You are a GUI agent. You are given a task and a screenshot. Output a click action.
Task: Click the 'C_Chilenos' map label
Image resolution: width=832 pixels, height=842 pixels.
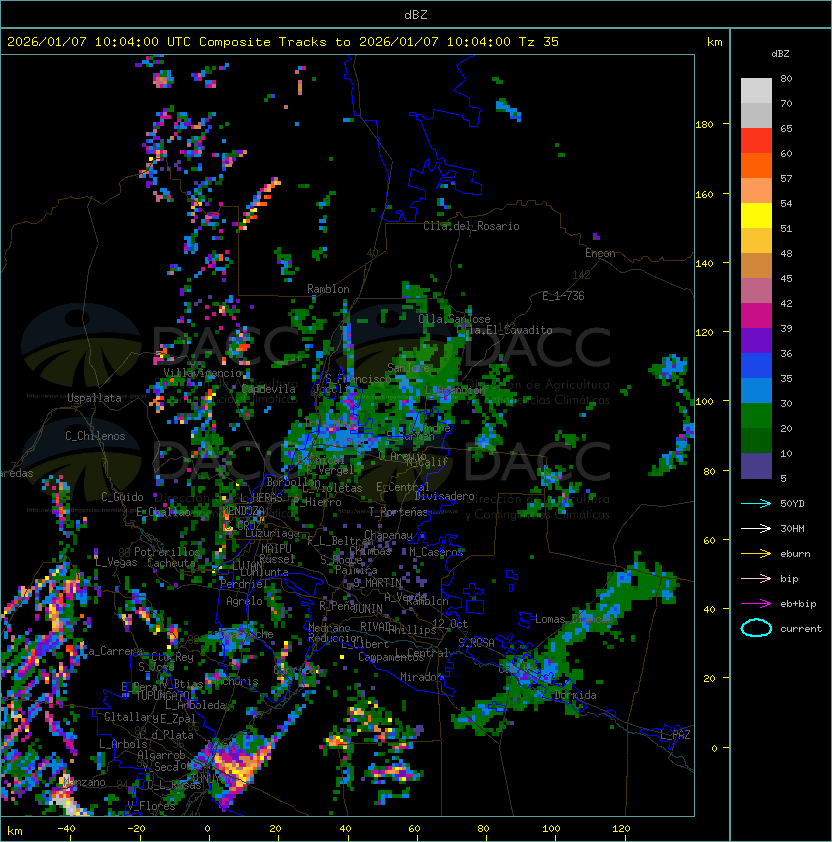pos(95,436)
